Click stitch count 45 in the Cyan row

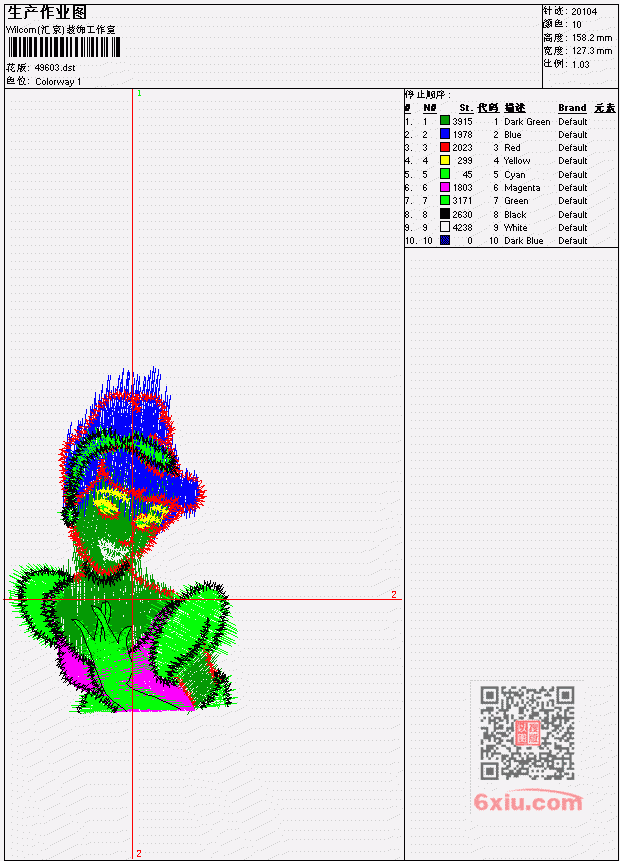coord(467,175)
